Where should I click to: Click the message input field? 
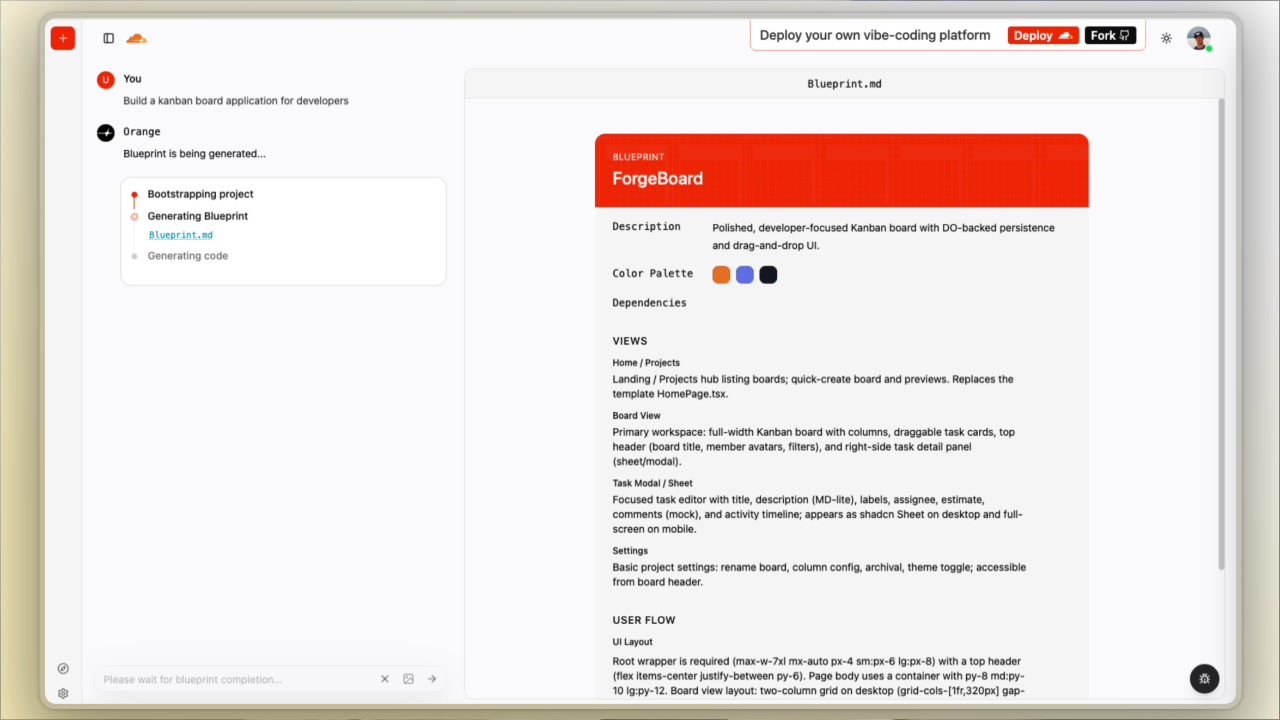(x=230, y=678)
